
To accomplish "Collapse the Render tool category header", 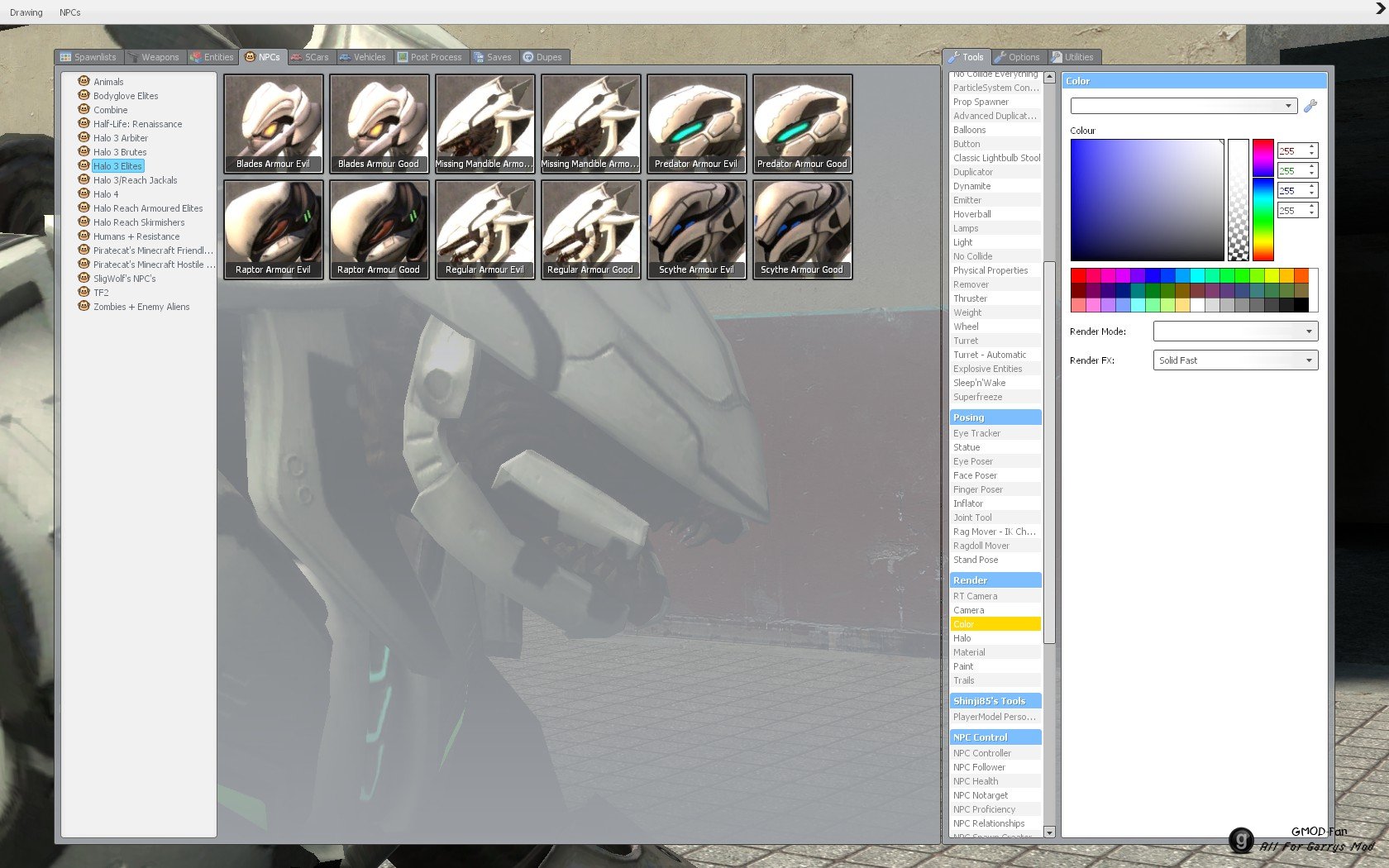I will click(x=995, y=580).
